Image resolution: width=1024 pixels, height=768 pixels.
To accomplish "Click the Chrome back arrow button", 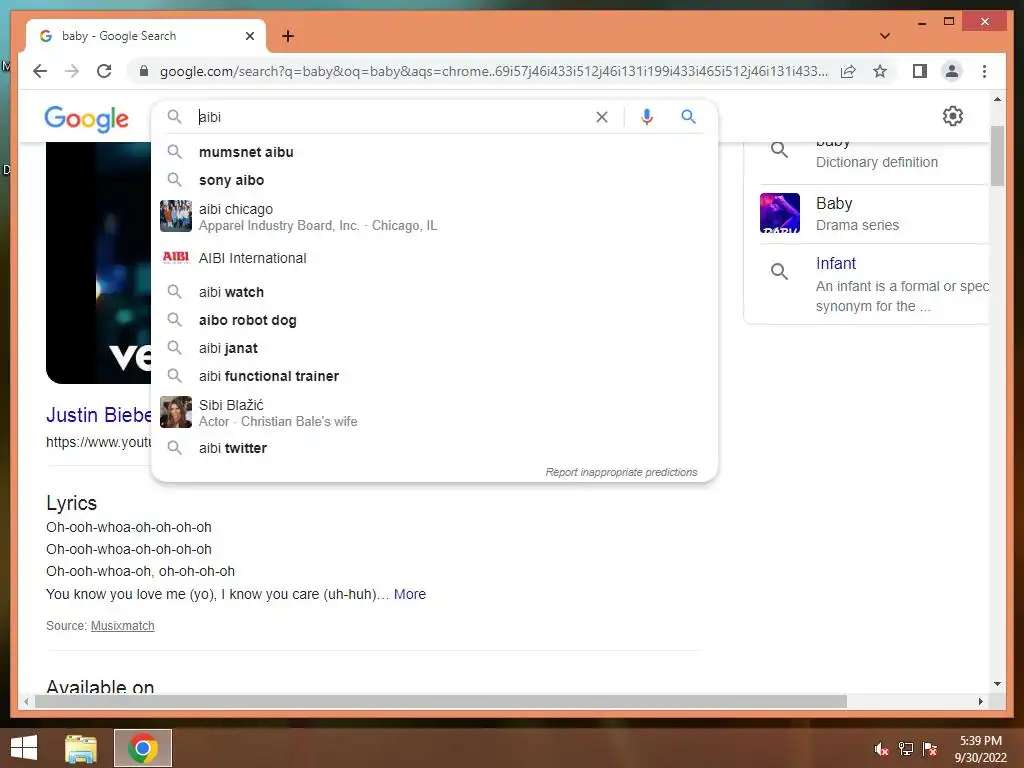I will pos(40,71).
